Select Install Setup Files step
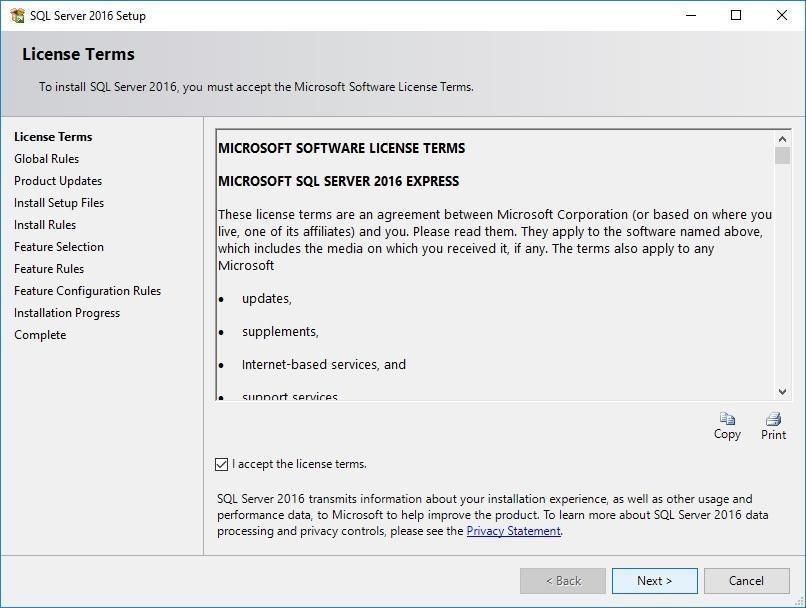806x608 pixels. [59, 203]
